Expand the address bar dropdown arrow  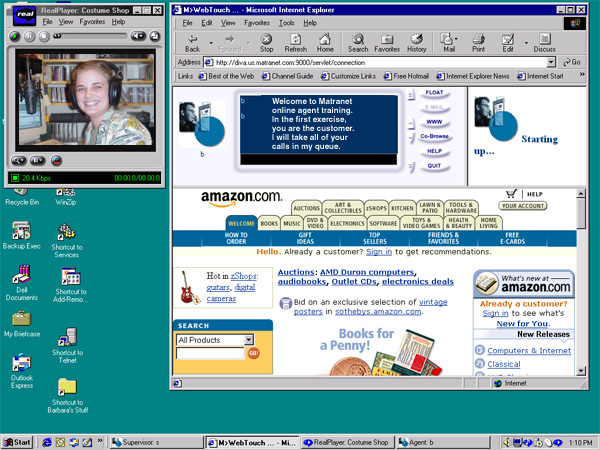[x=551, y=62]
